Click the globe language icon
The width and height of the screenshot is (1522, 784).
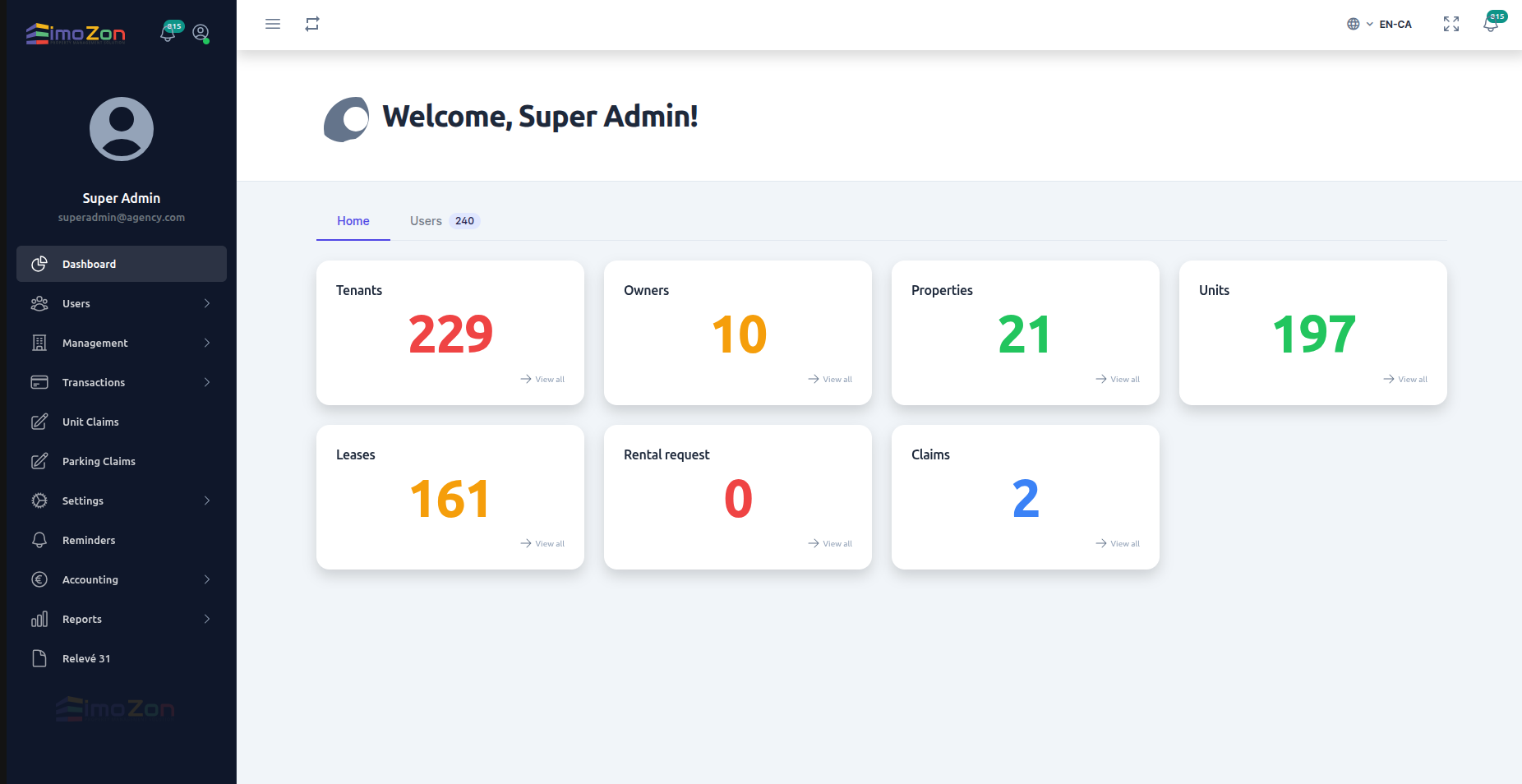click(x=1354, y=24)
